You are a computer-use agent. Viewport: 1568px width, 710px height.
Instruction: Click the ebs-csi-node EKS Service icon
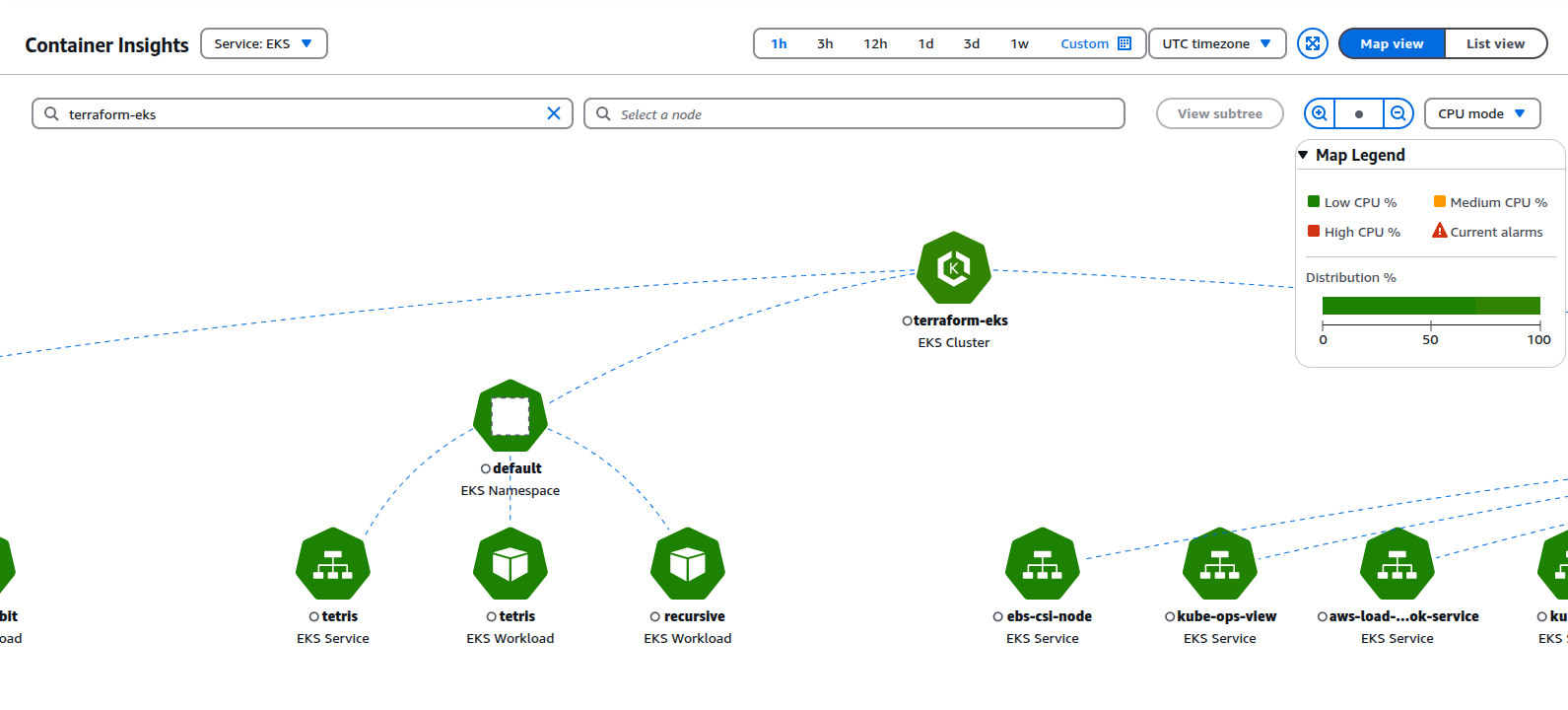pos(1043,564)
